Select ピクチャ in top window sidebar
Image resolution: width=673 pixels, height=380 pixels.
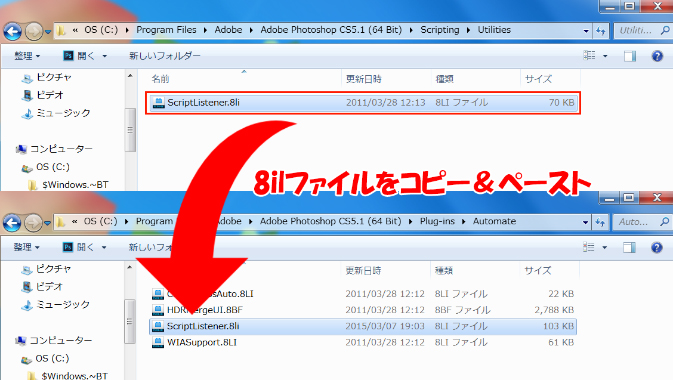click(x=46, y=77)
